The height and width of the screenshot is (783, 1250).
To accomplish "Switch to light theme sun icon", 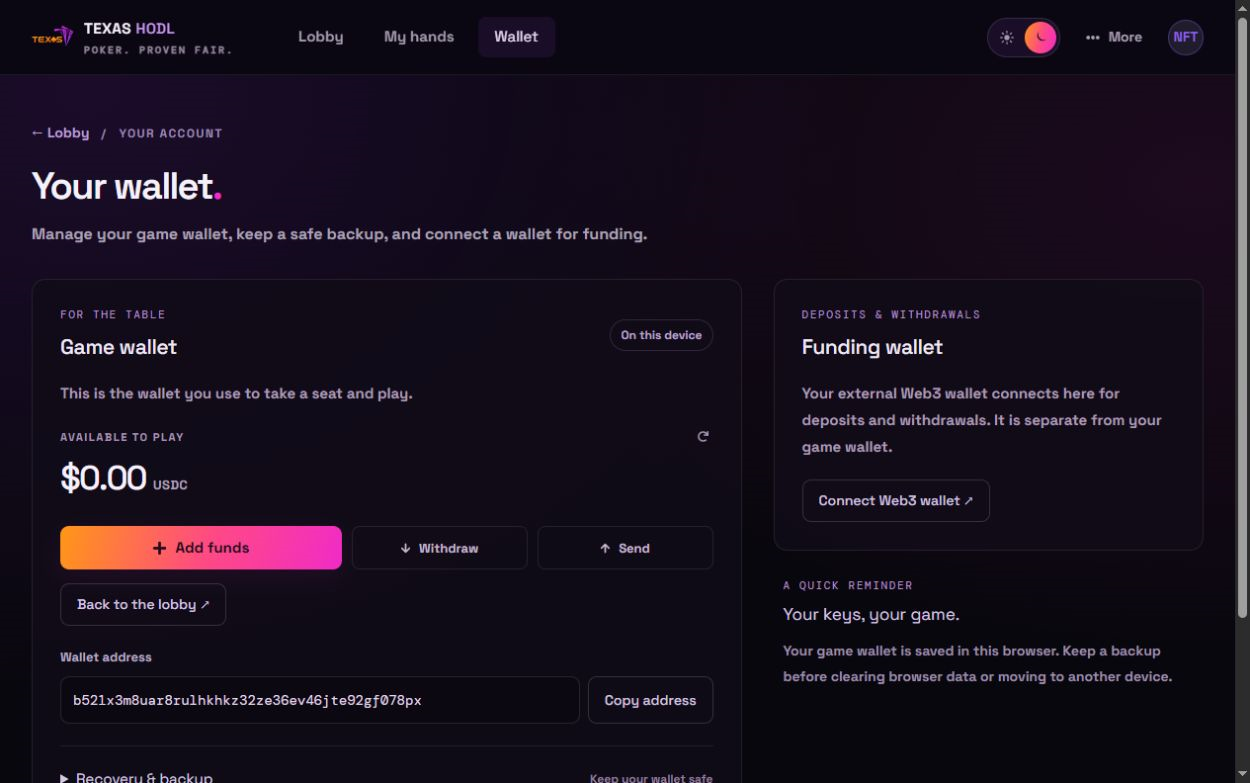I will coord(1007,37).
